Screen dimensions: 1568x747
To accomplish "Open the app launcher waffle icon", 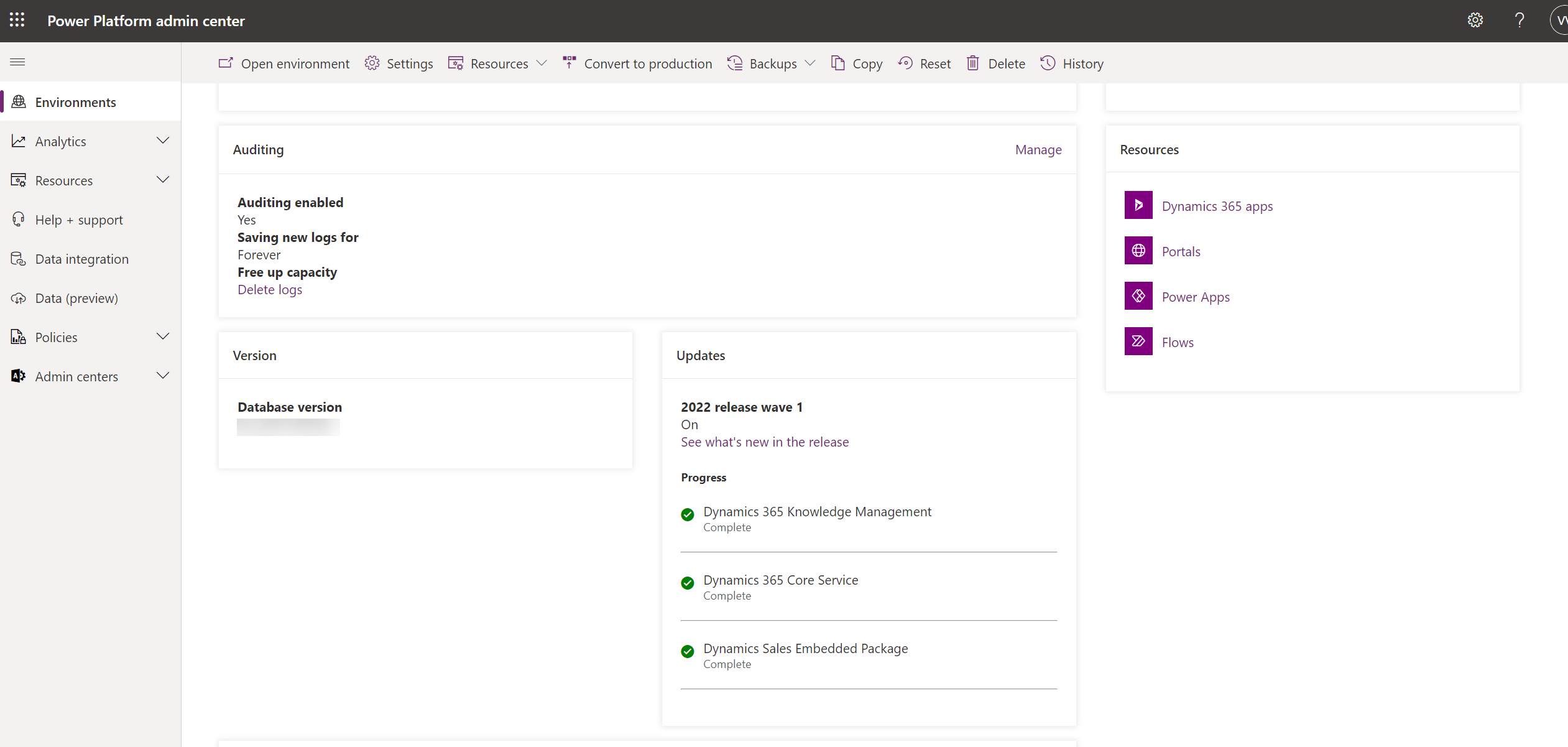I will 17,21.
